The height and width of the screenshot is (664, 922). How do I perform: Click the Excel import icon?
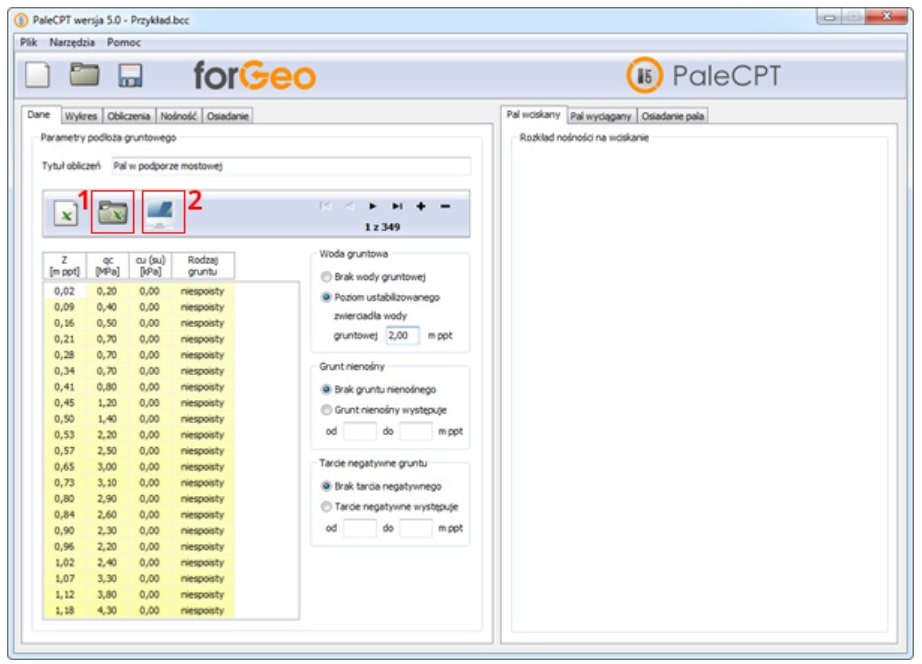click(x=65, y=212)
